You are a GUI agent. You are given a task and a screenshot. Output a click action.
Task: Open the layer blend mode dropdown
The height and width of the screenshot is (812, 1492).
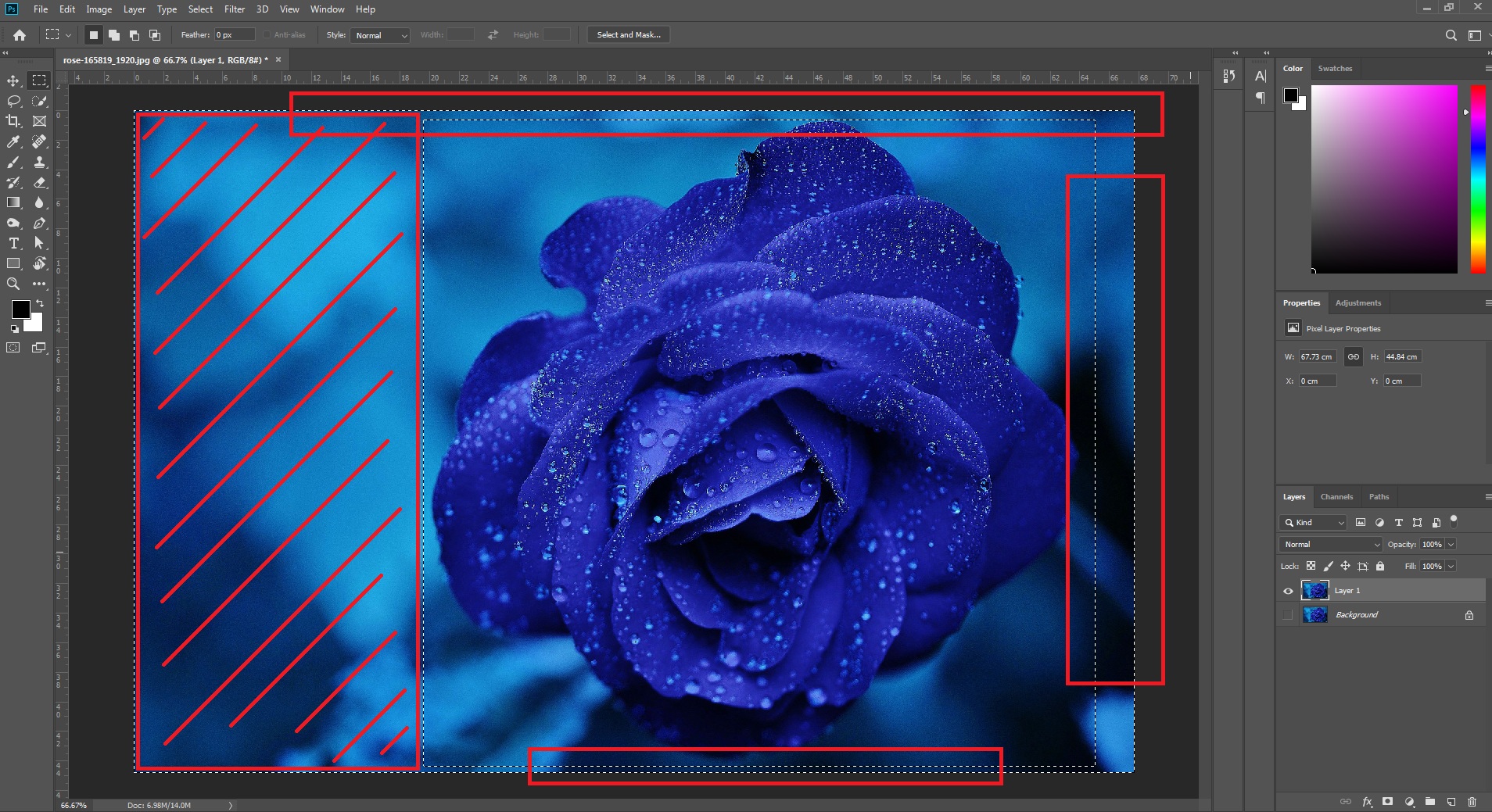(1331, 544)
